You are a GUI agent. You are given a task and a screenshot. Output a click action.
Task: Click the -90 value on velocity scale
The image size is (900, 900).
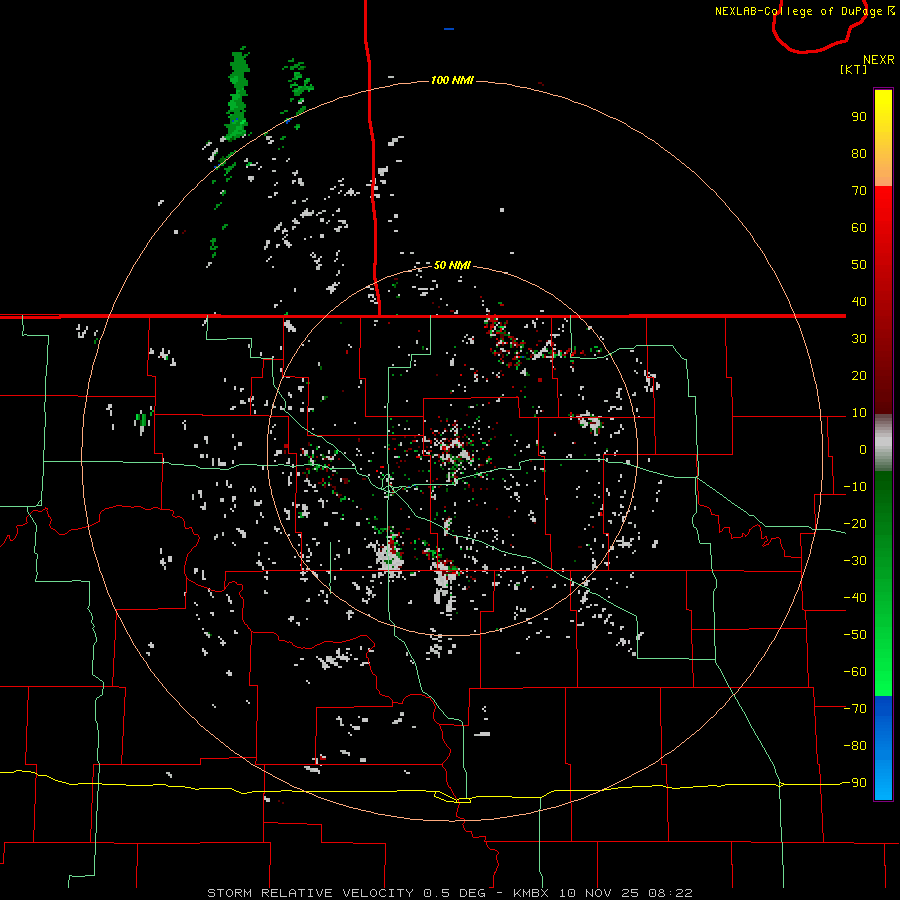[855, 783]
